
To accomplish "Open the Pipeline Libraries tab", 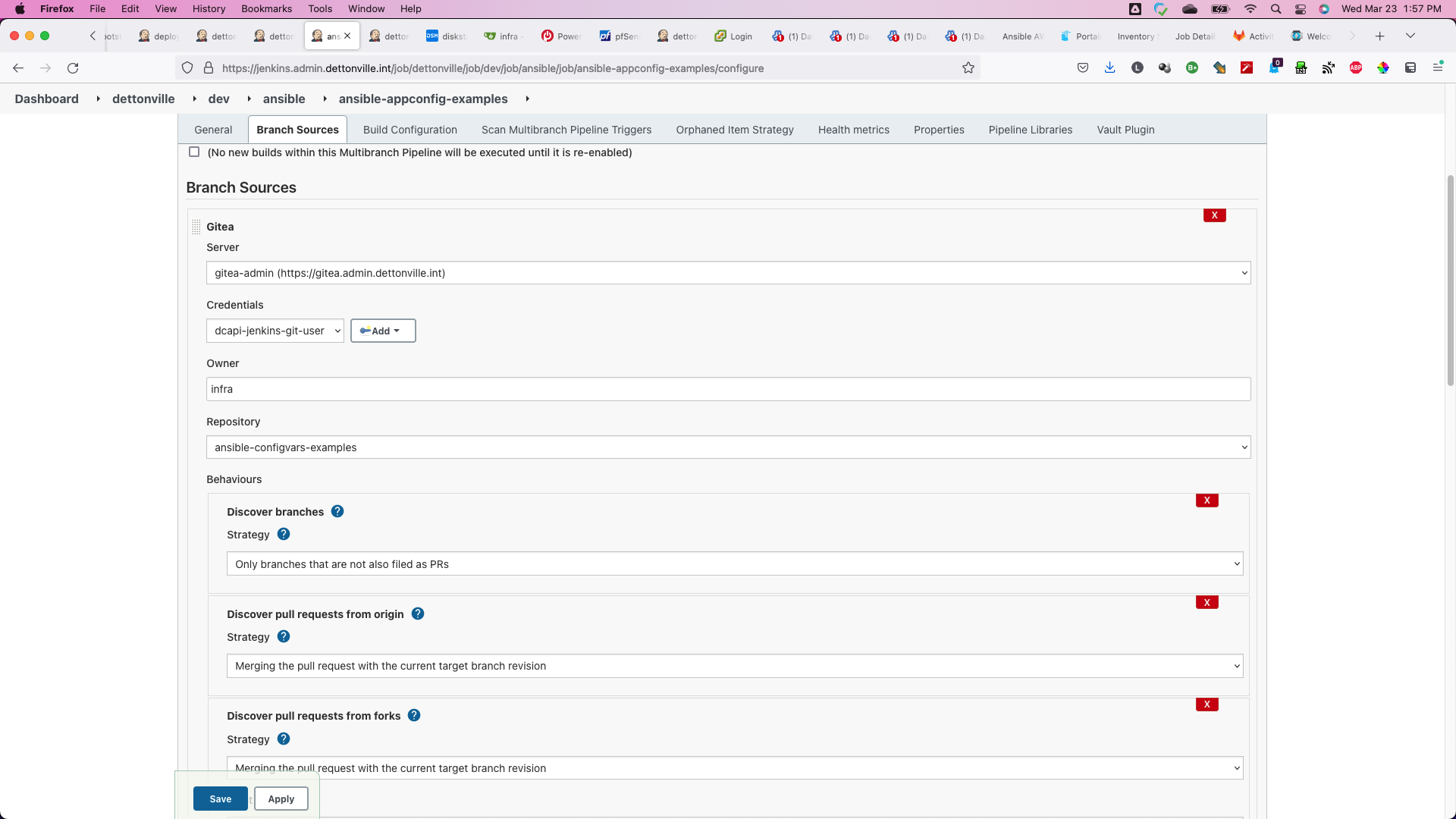I will pos(1030,130).
